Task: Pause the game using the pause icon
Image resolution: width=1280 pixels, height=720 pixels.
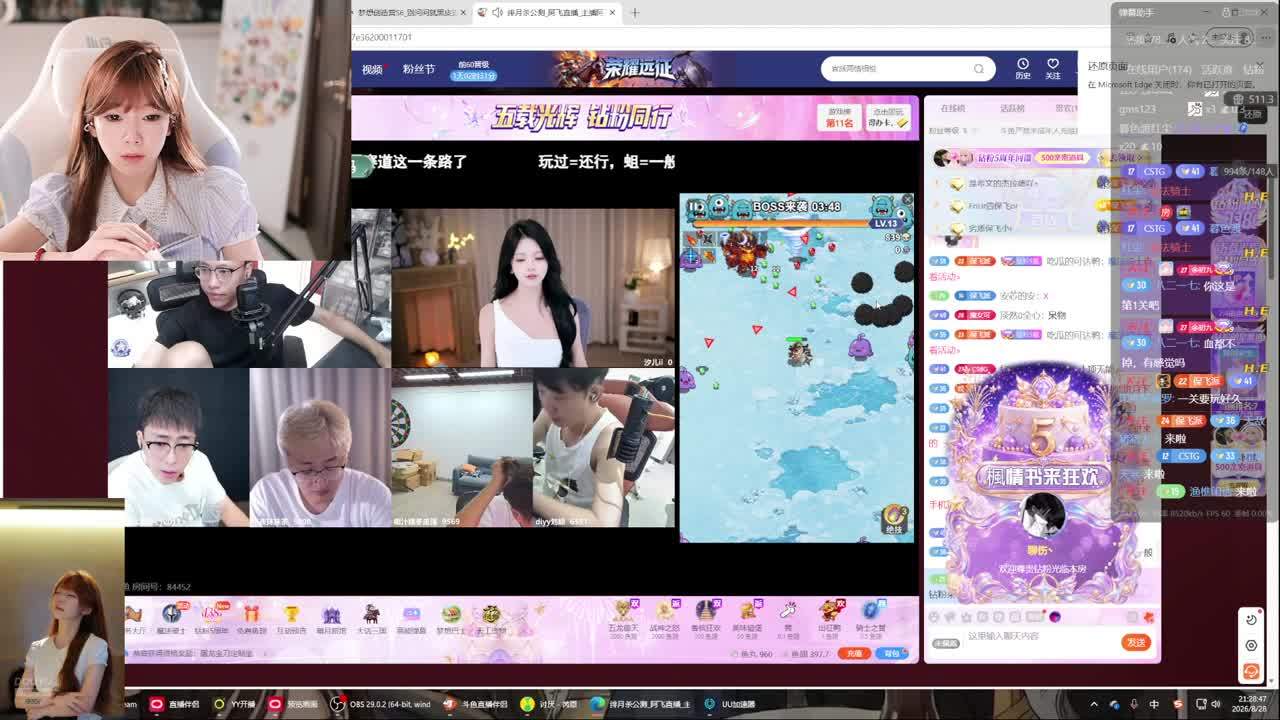Action: coord(697,206)
